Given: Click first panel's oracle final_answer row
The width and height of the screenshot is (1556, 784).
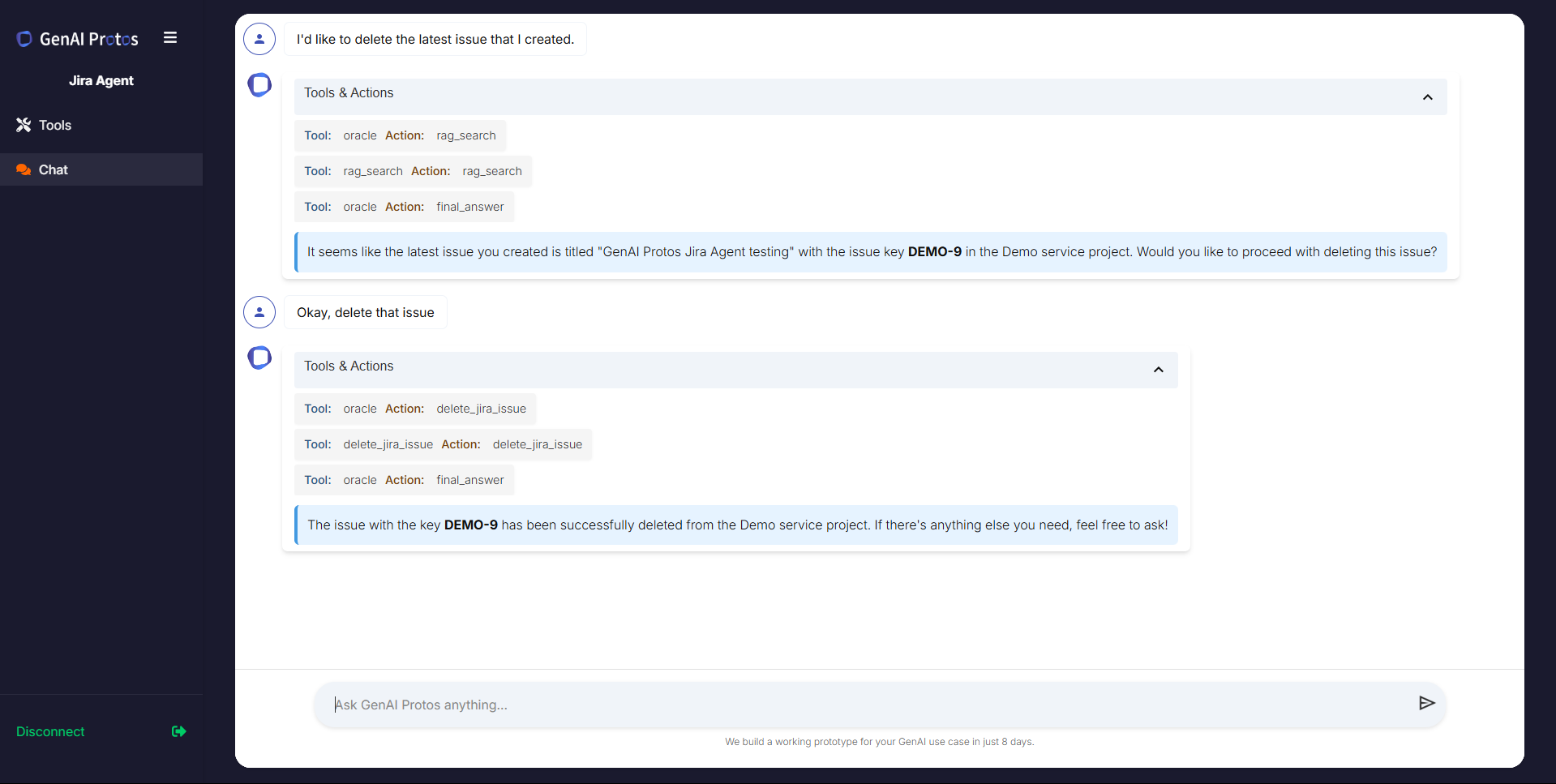Looking at the screenshot, I should tap(405, 207).
